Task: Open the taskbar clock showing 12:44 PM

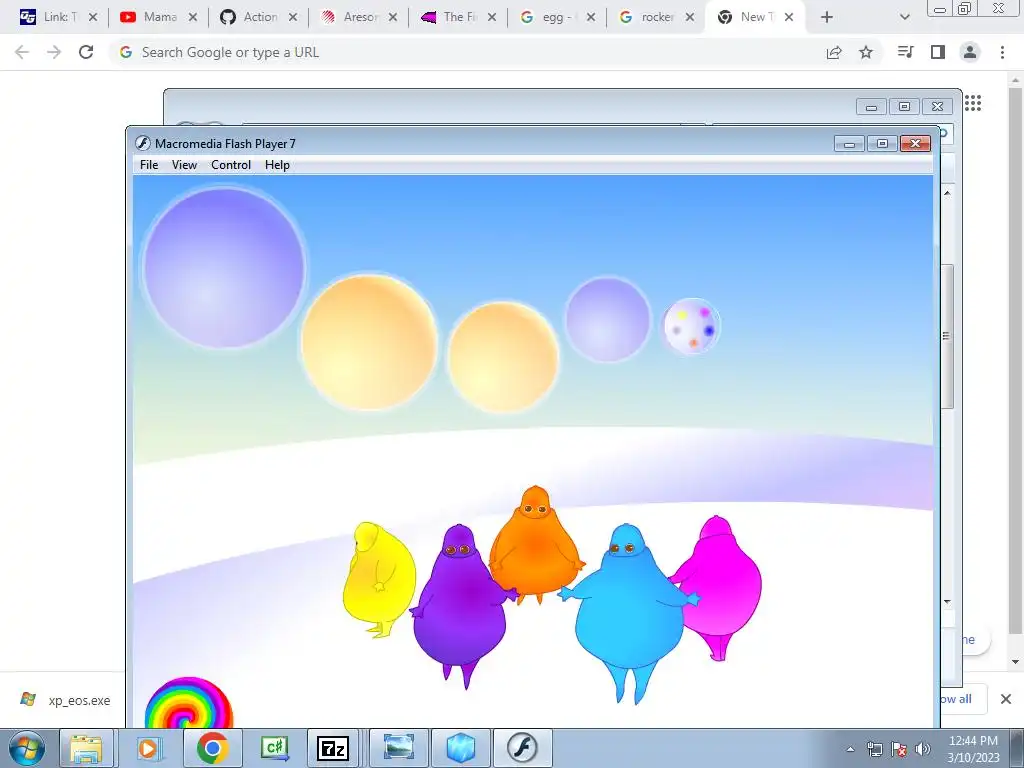Action: pos(973,749)
